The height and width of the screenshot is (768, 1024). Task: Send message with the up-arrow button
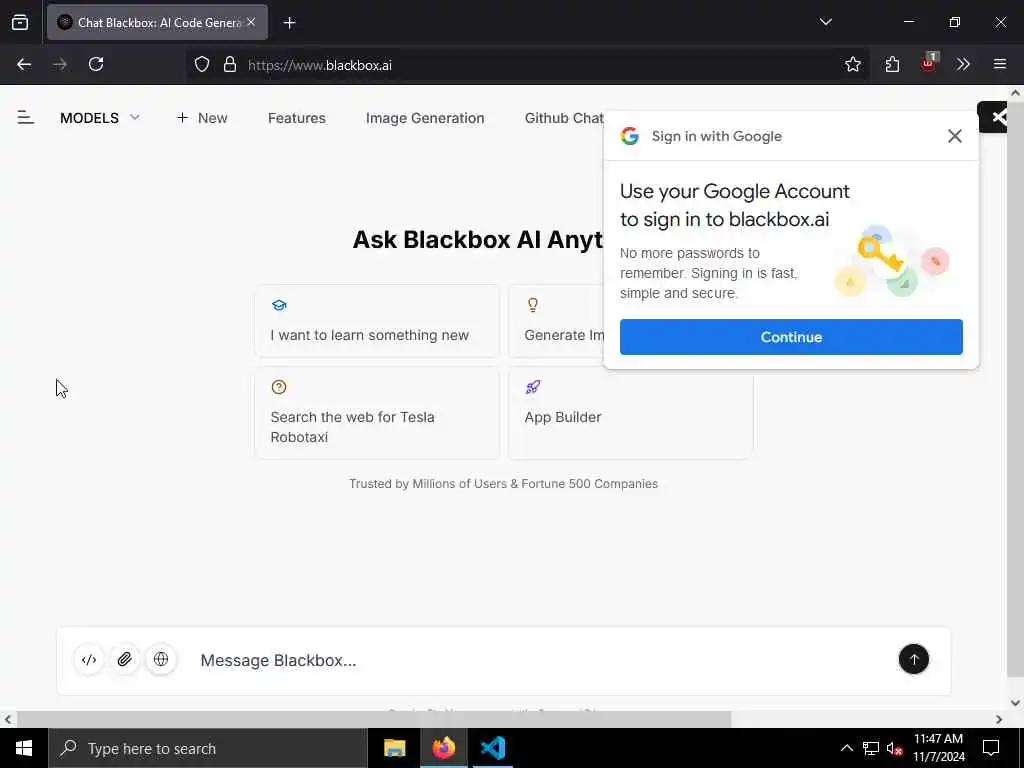click(914, 659)
